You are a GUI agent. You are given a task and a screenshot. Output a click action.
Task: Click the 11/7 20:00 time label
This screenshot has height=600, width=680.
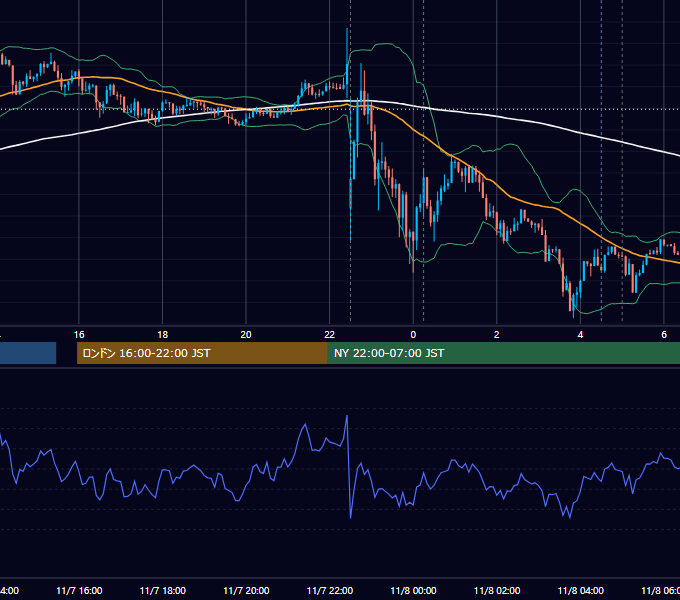(x=246, y=590)
